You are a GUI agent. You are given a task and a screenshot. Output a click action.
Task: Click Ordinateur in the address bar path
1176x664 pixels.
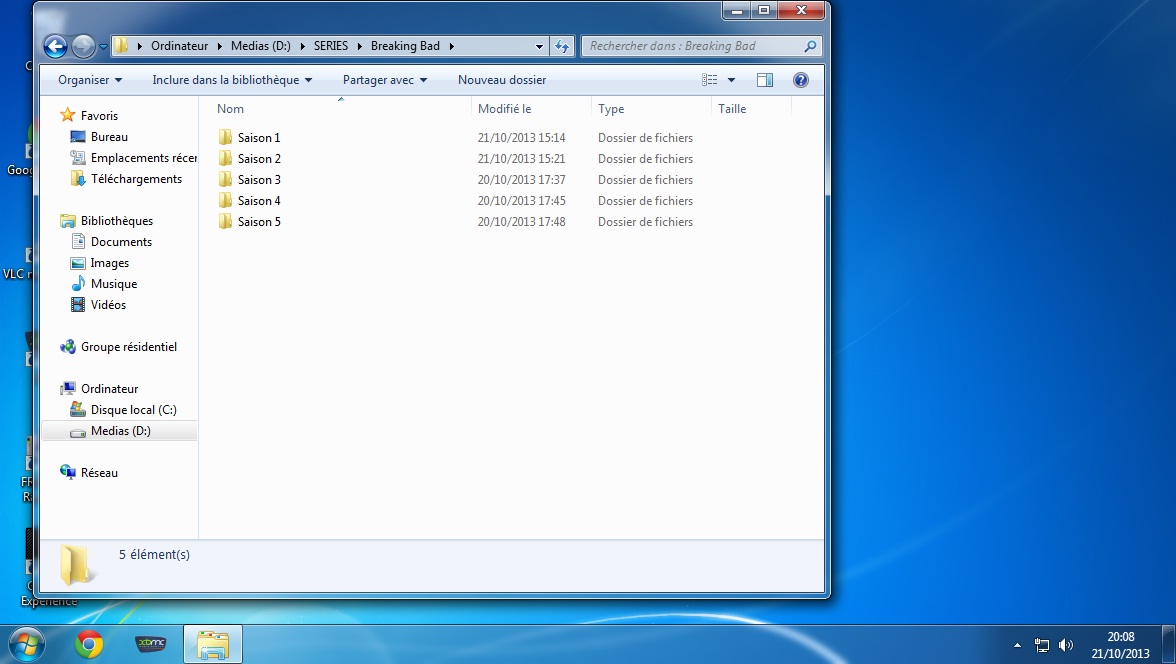[x=179, y=46]
